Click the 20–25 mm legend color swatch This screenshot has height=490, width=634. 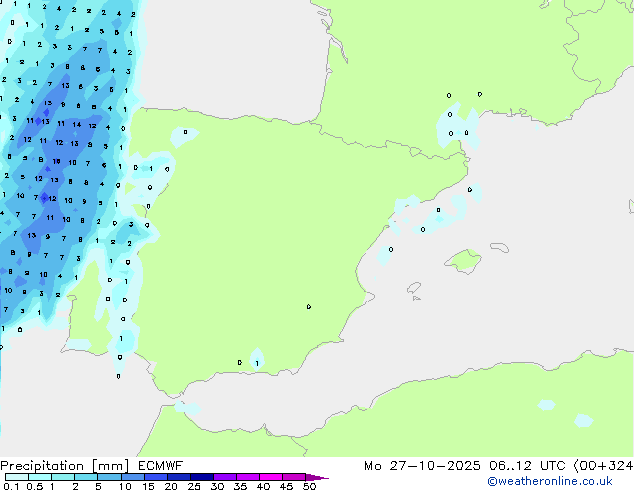[x=179, y=477]
